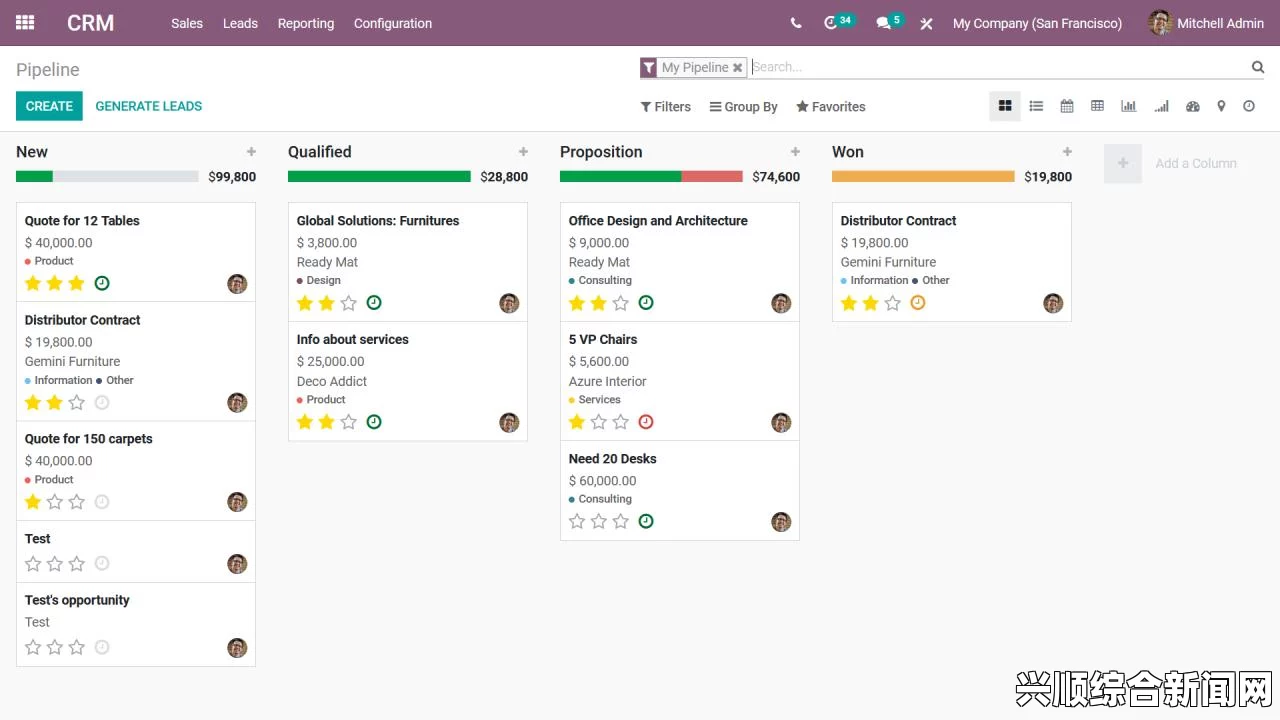Image resolution: width=1280 pixels, height=720 pixels.
Task: Click GENERATE LEADS button
Action: click(149, 106)
